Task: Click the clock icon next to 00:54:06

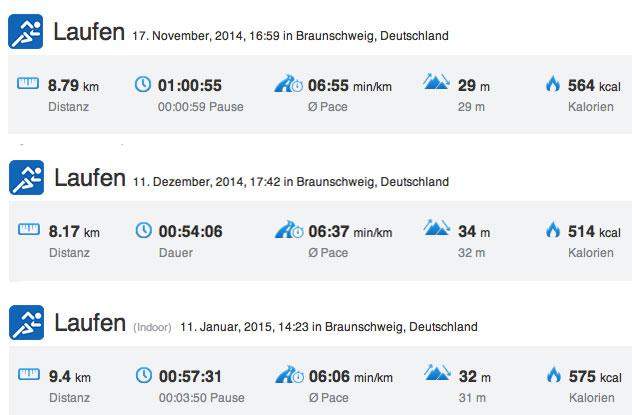Action: pos(143,230)
